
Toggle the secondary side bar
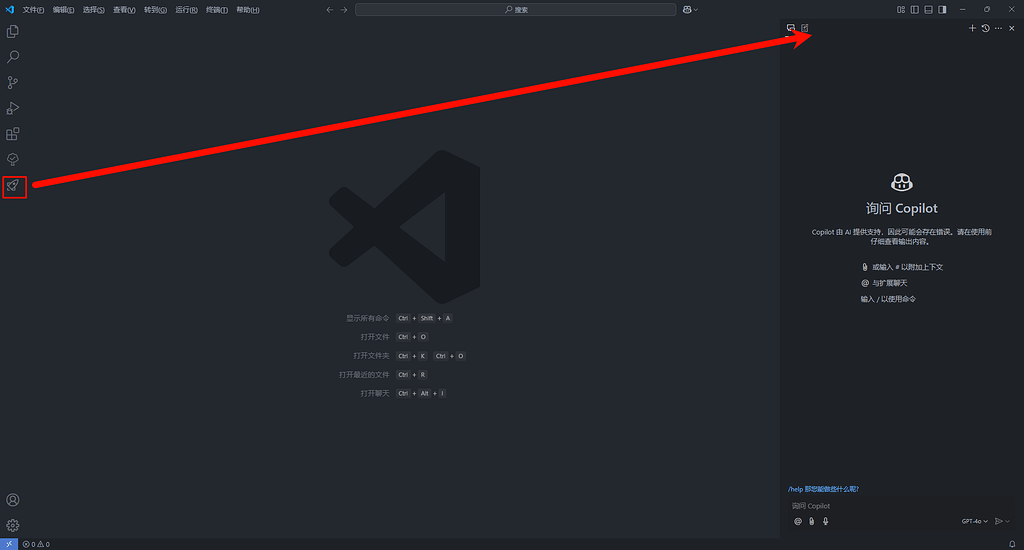[942, 10]
